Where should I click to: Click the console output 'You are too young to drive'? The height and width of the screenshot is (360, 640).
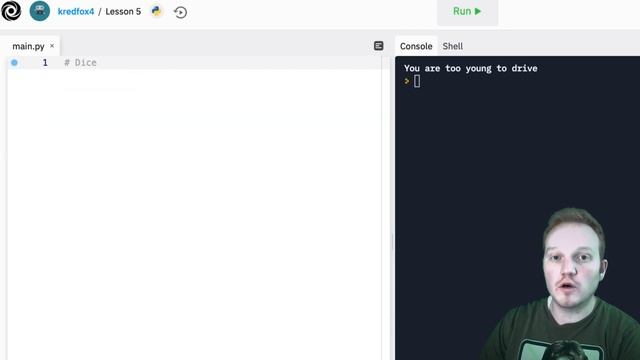click(x=471, y=68)
